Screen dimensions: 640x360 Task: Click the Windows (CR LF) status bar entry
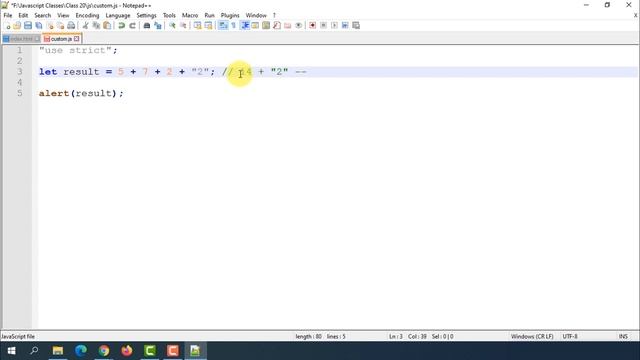(x=532, y=336)
